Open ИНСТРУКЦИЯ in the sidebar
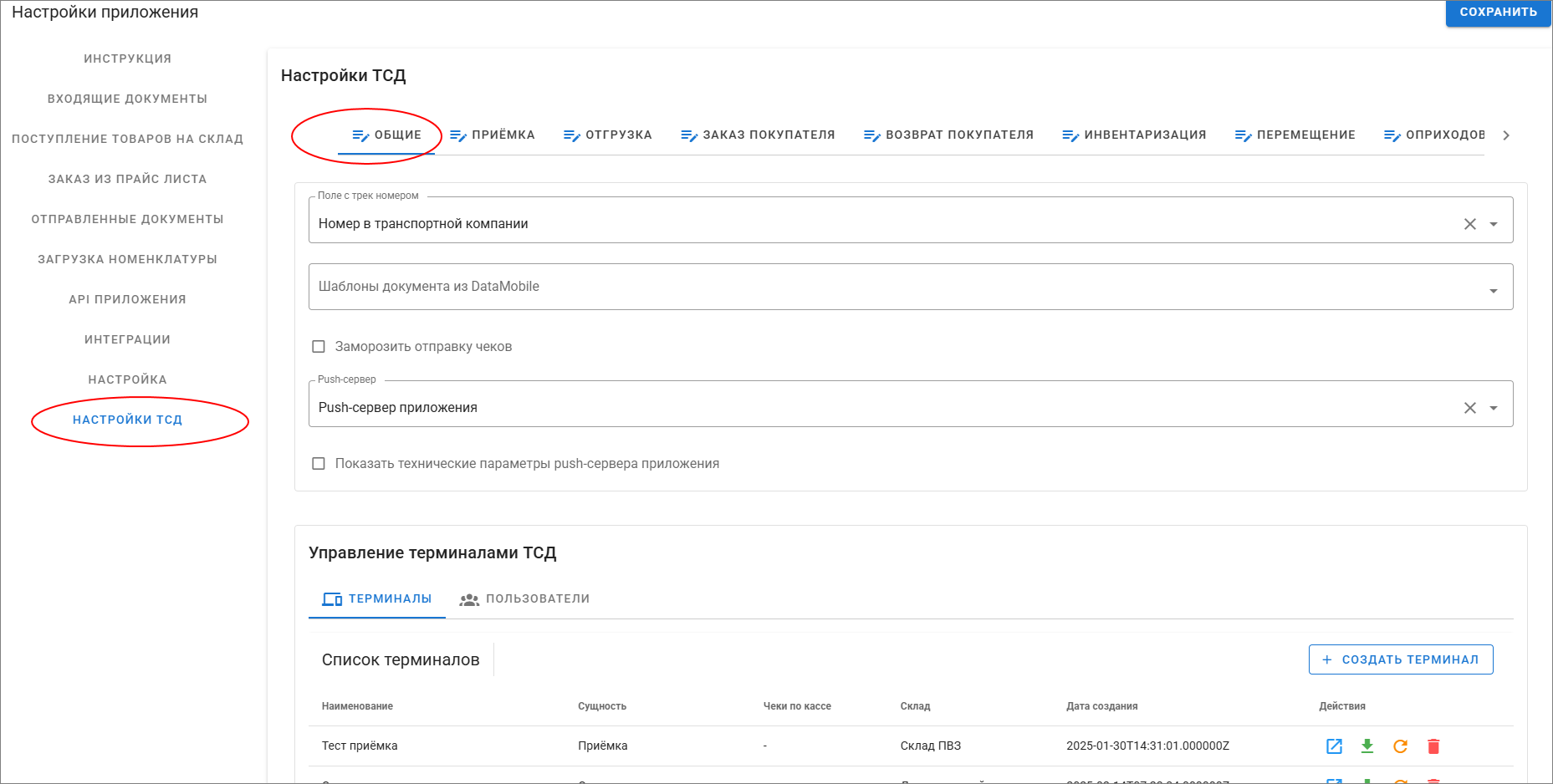Viewport: 1553px width, 784px height. coord(127,59)
